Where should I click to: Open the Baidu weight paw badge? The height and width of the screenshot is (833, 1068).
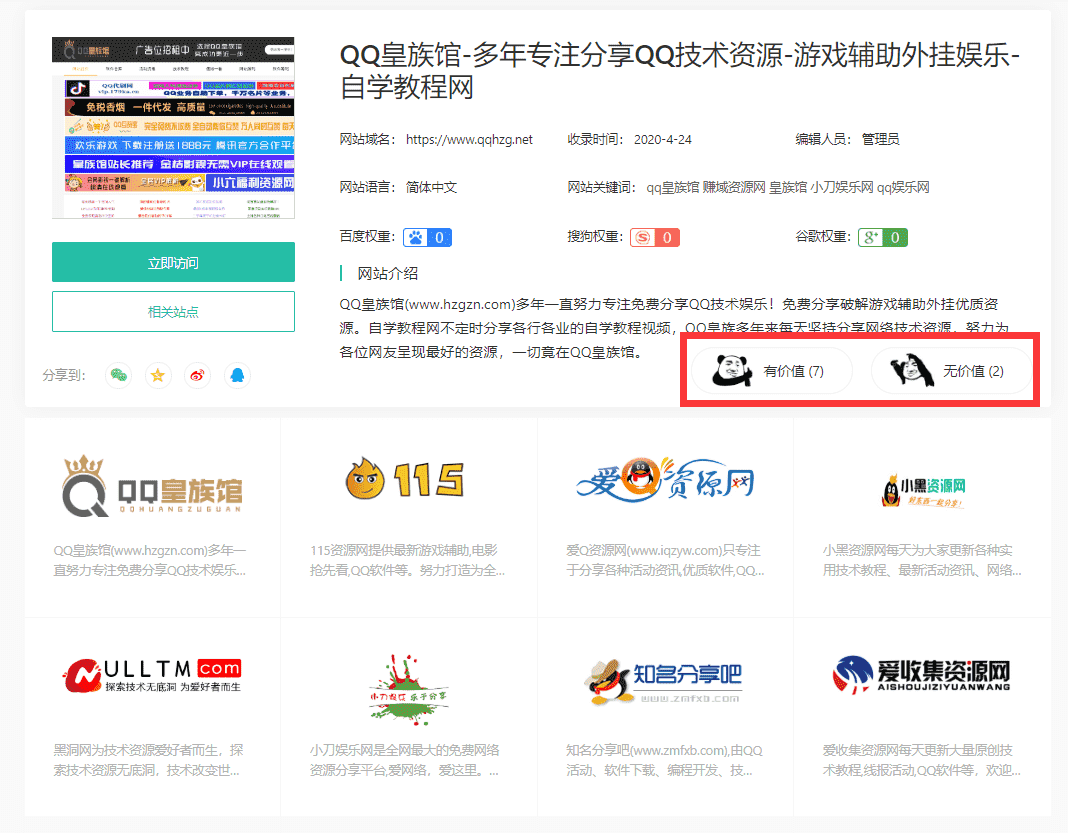pyautogui.click(x=427, y=237)
